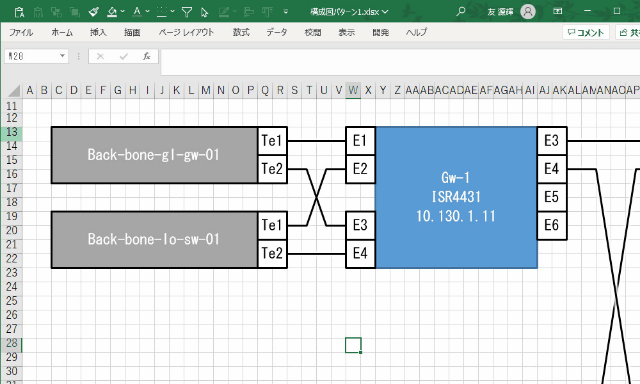
Task: Apply the font color A icon
Action: click(x=137, y=12)
